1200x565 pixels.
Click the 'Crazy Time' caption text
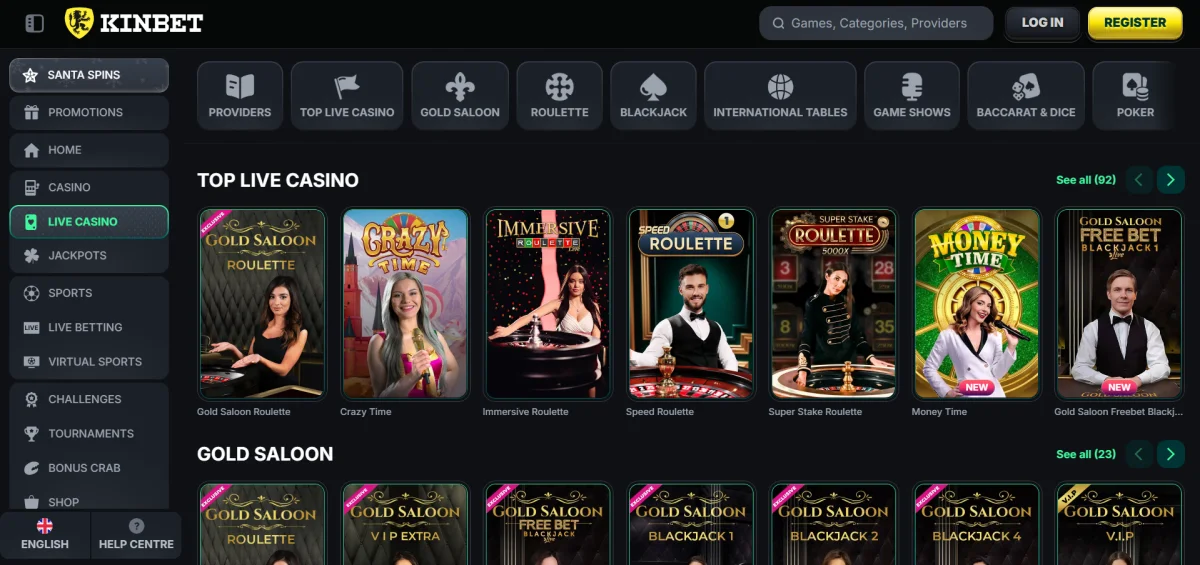point(366,412)
